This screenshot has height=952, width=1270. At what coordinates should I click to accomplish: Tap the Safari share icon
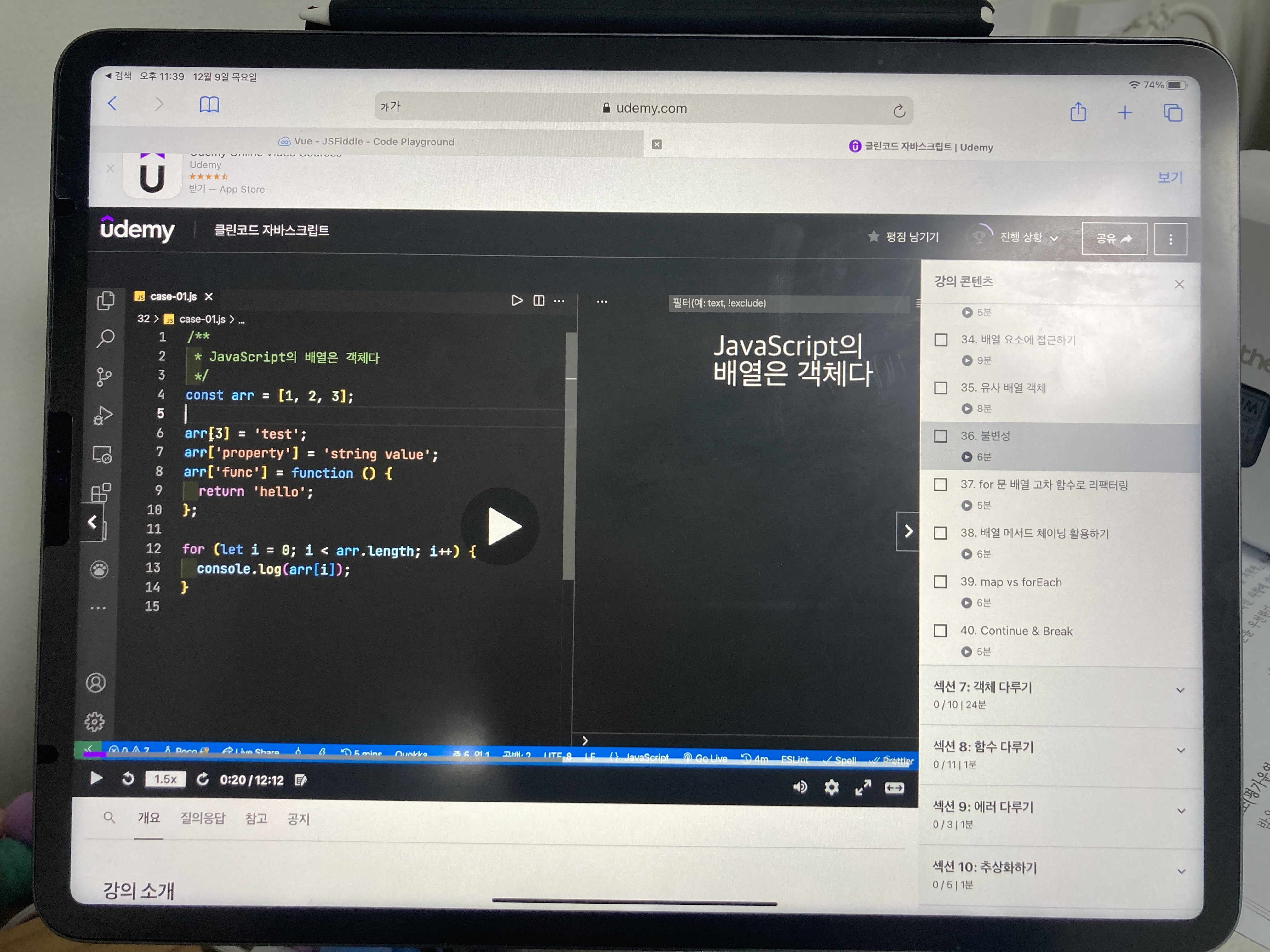click(x=1078, y=112)
